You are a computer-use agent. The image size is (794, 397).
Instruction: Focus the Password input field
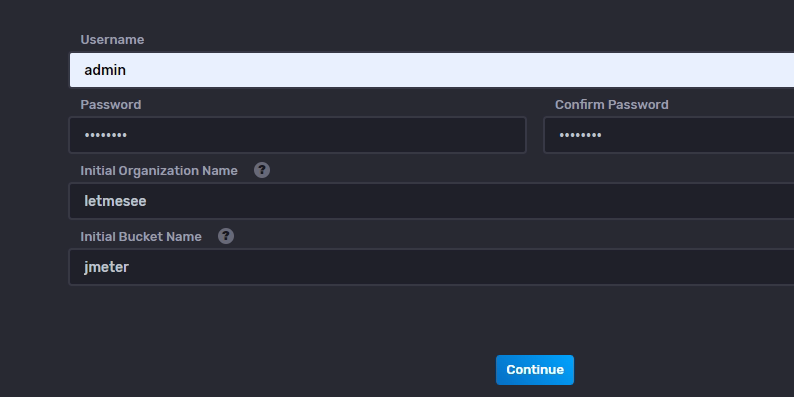pyautogui.click(x=297, y=135)
